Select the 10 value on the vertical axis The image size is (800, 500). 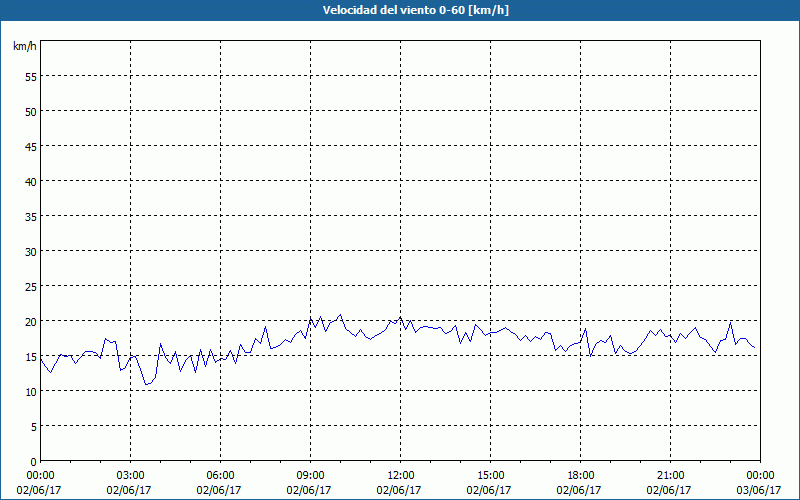31,391
